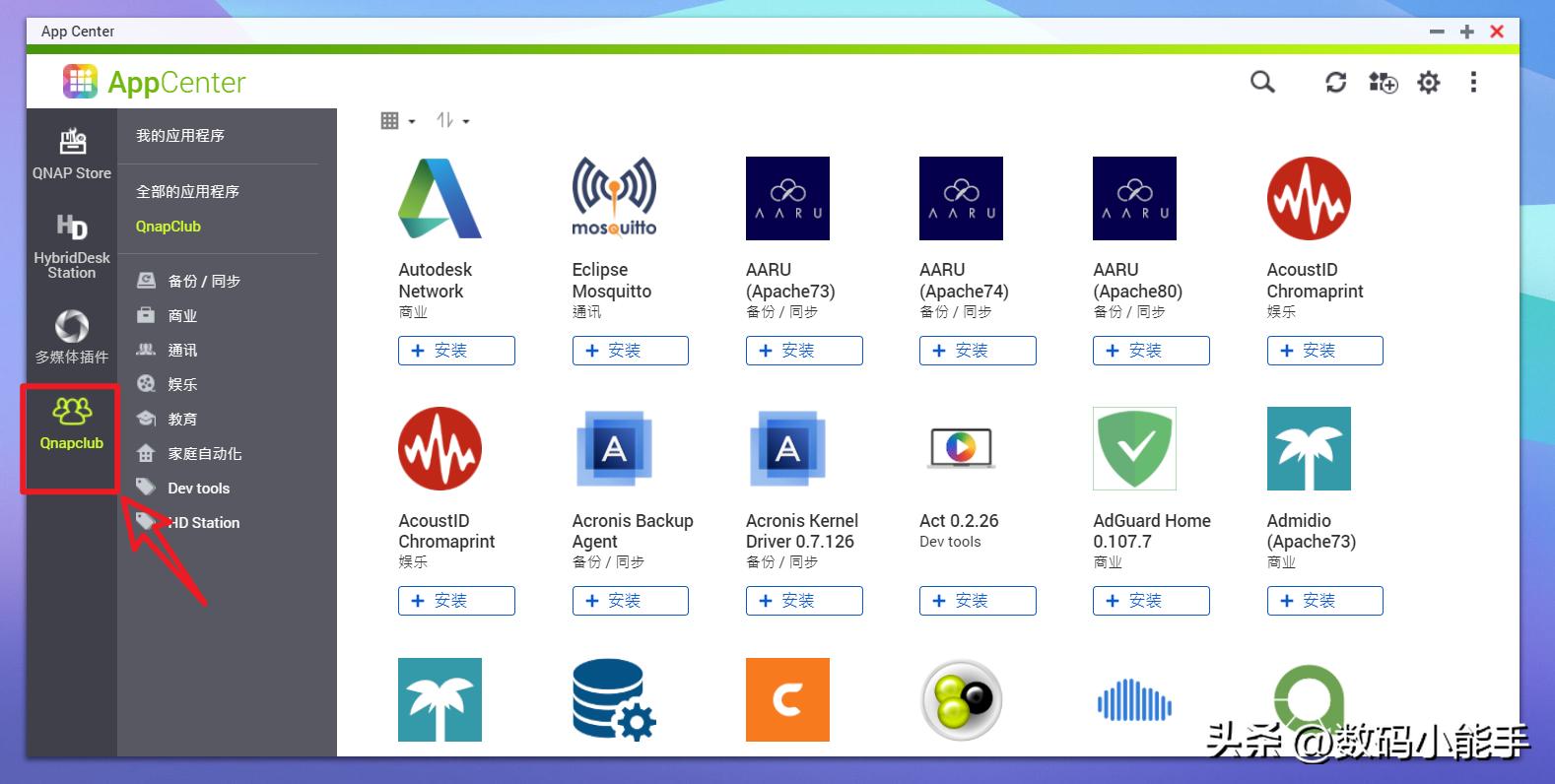Filter by 家庭自动化 category in sidebar
Viewport: 1555px width, 784px height.
(x=188, y=453)
